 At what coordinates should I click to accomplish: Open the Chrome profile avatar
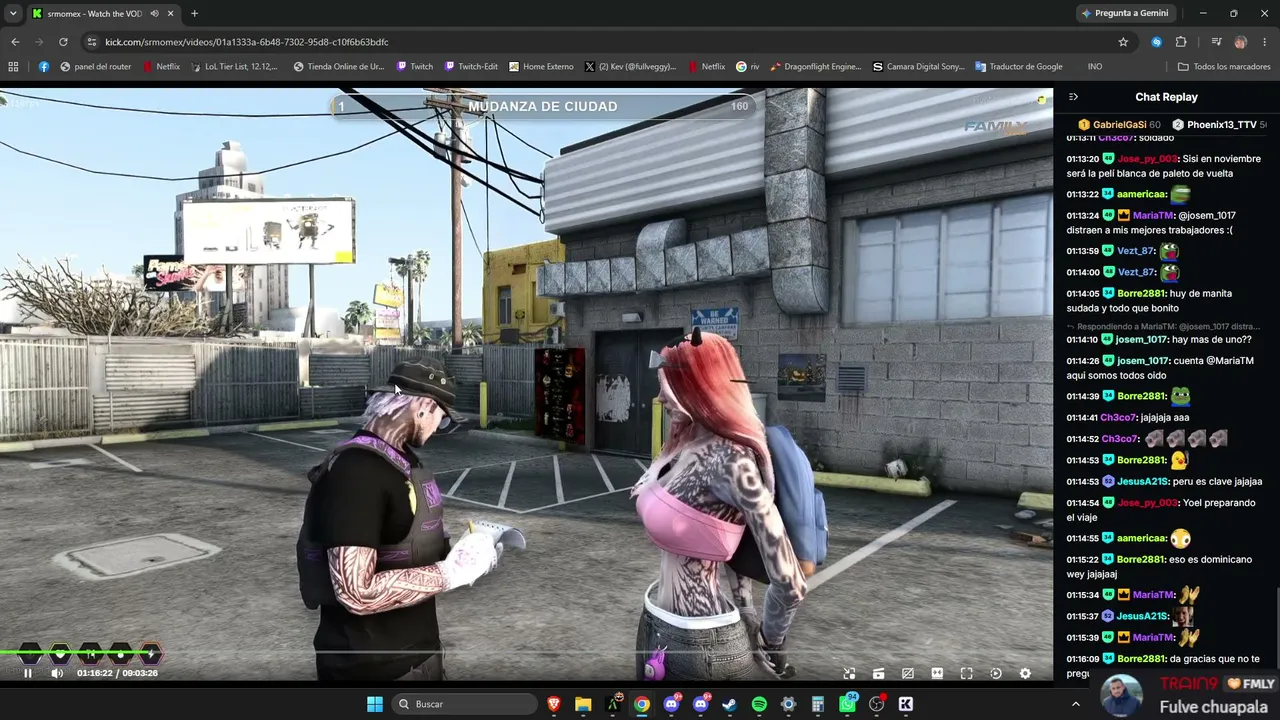[x=1240, y=42]
